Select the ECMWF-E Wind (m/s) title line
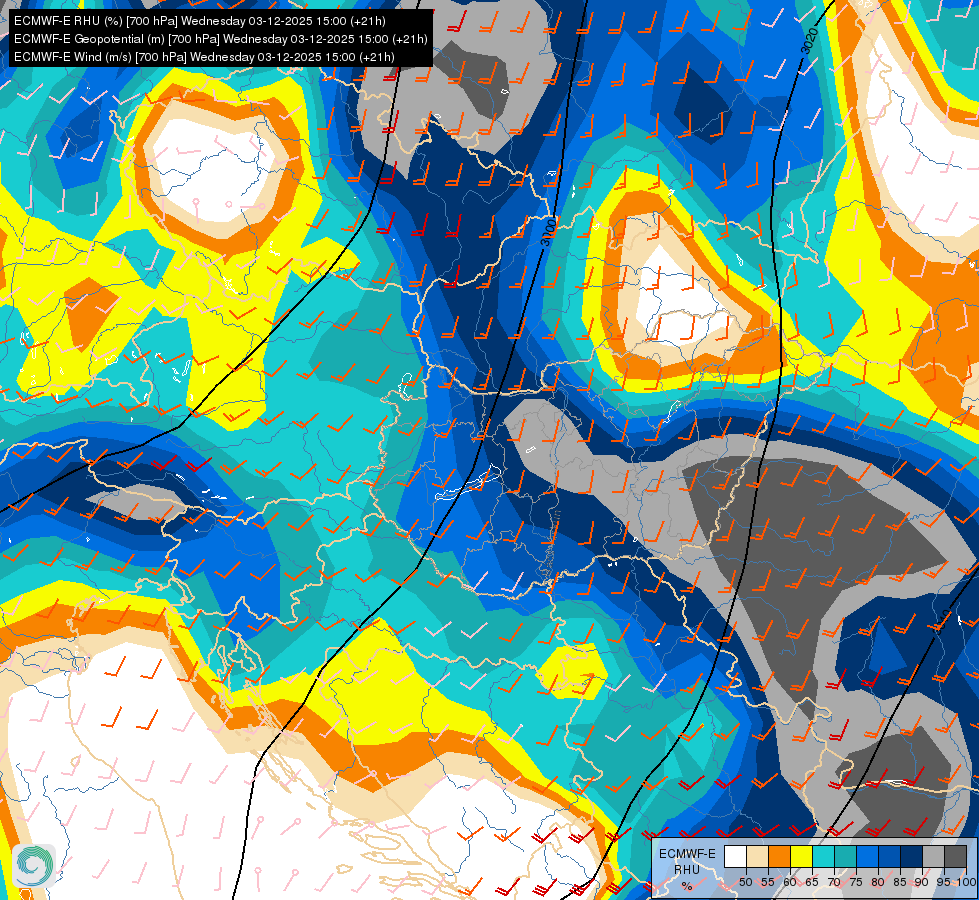 (204, 57)
